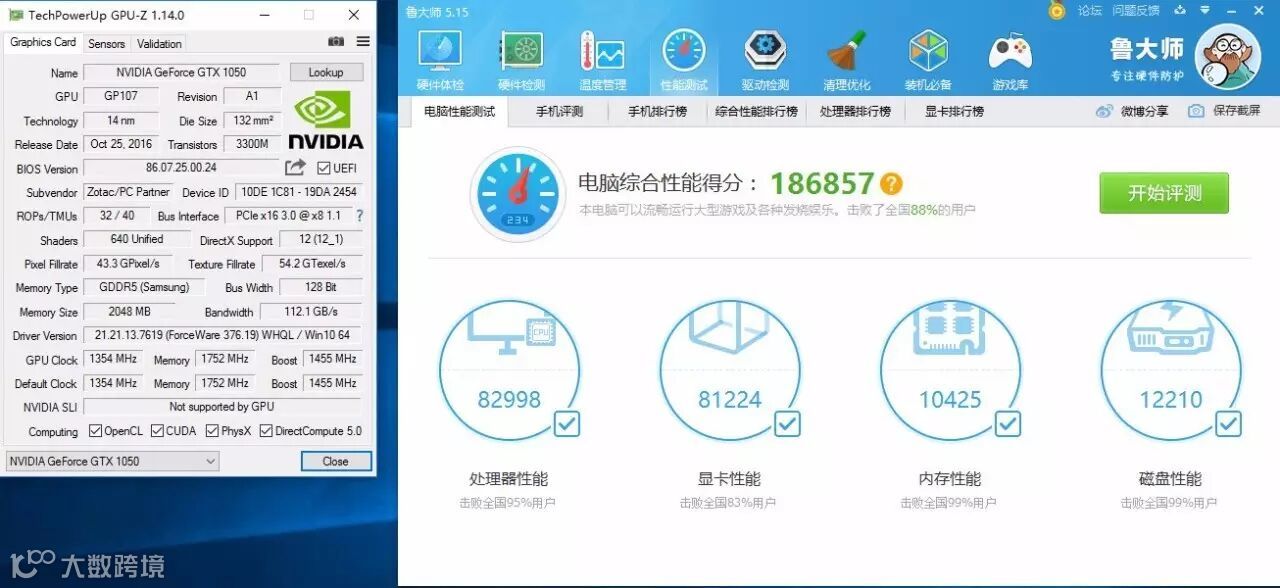The image size is (1280, 588).
Task: Toggle the OpenCL checkbox
Action: pyautogui.click(x=95, y=431)
